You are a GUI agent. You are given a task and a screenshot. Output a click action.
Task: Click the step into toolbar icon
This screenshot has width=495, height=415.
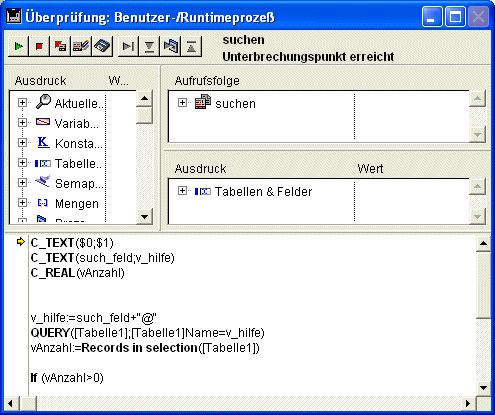pos(149,46)
